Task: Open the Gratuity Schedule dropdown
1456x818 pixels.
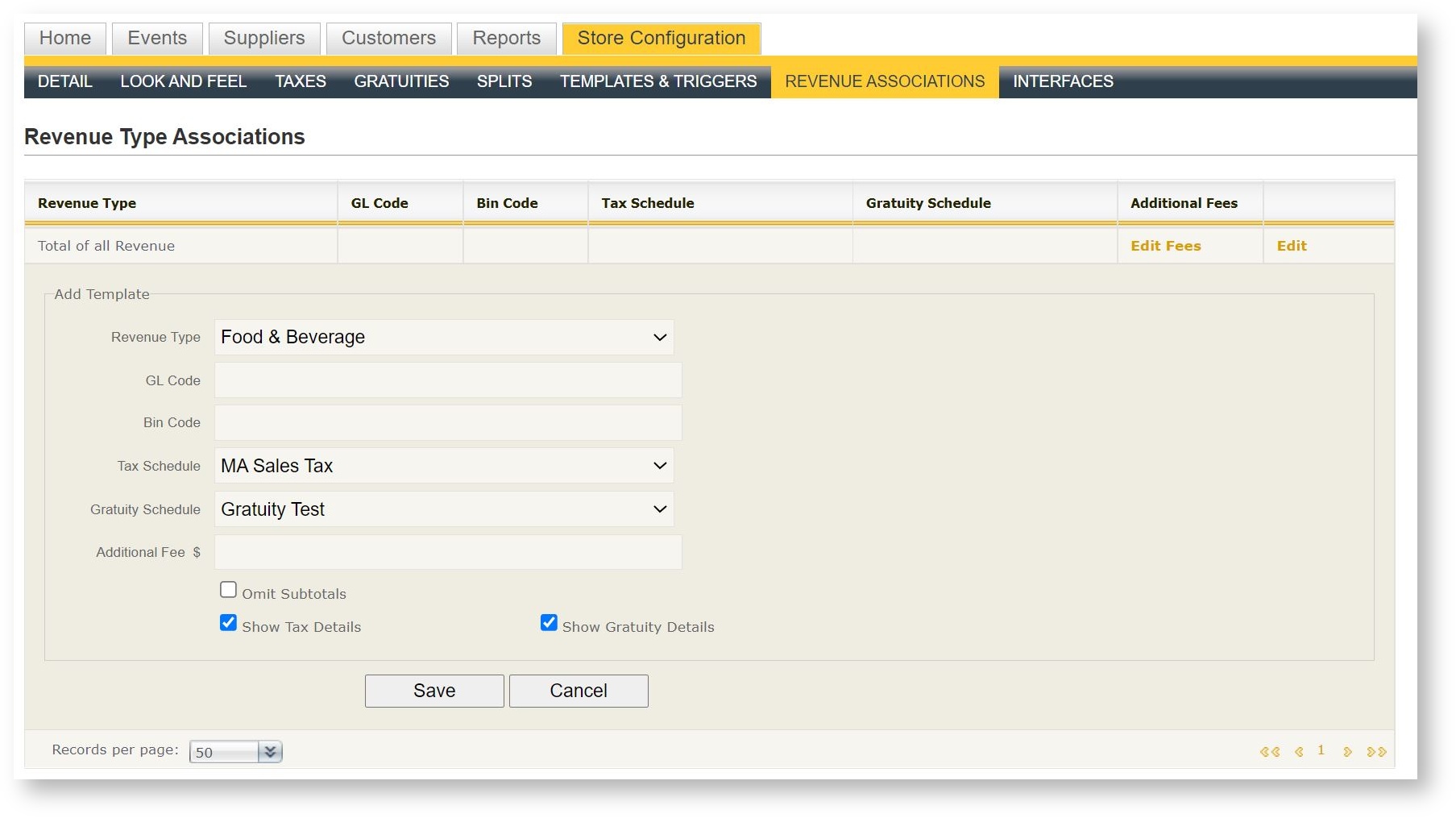Action: (444, 509)
